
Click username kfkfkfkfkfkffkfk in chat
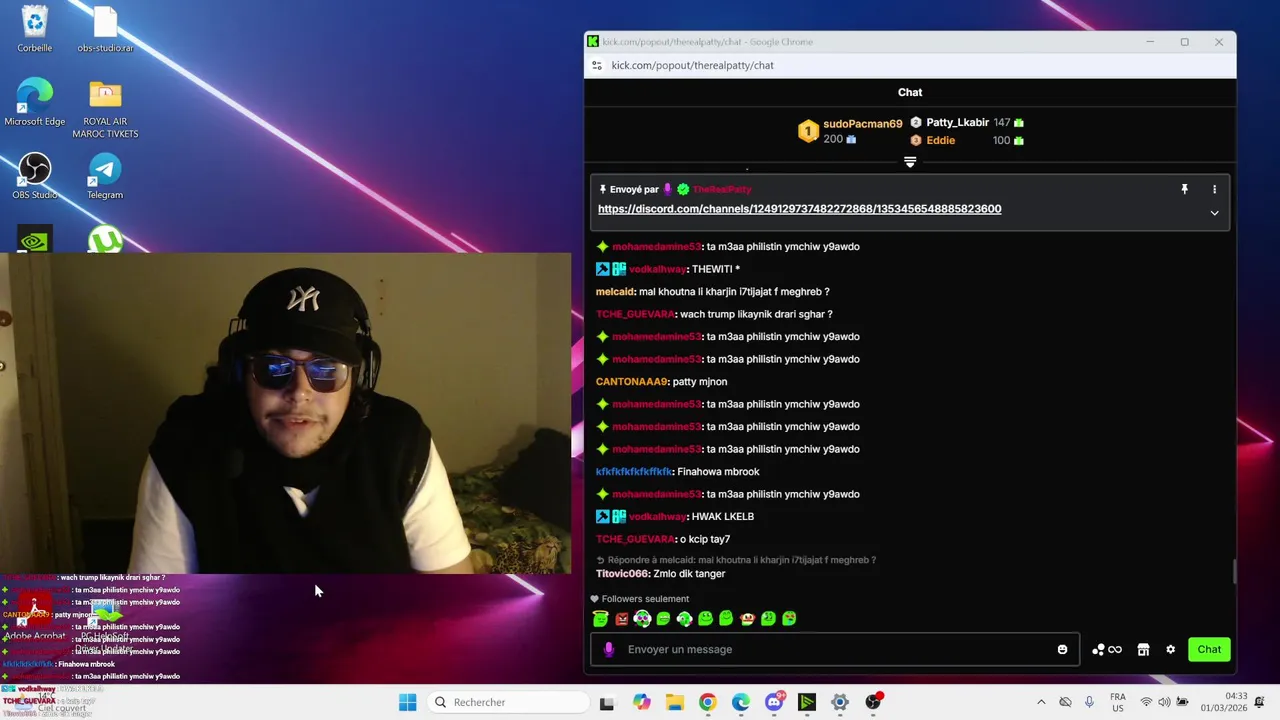click(x=633, y=472)
